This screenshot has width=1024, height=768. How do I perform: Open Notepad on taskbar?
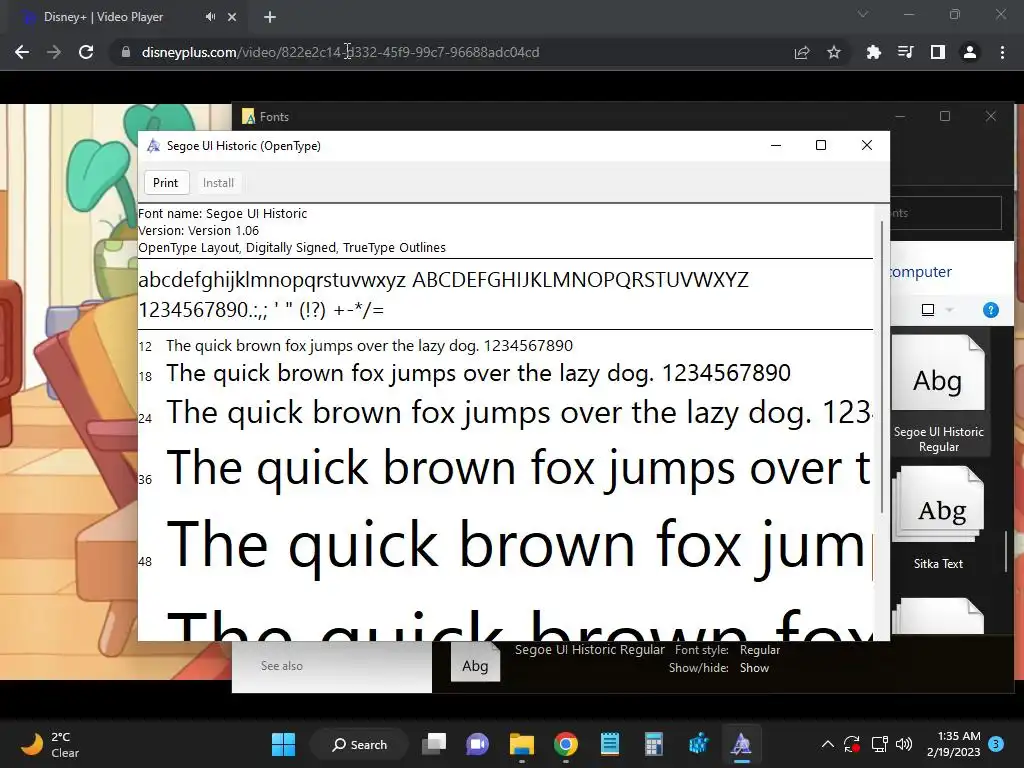[x=610, y=744]
